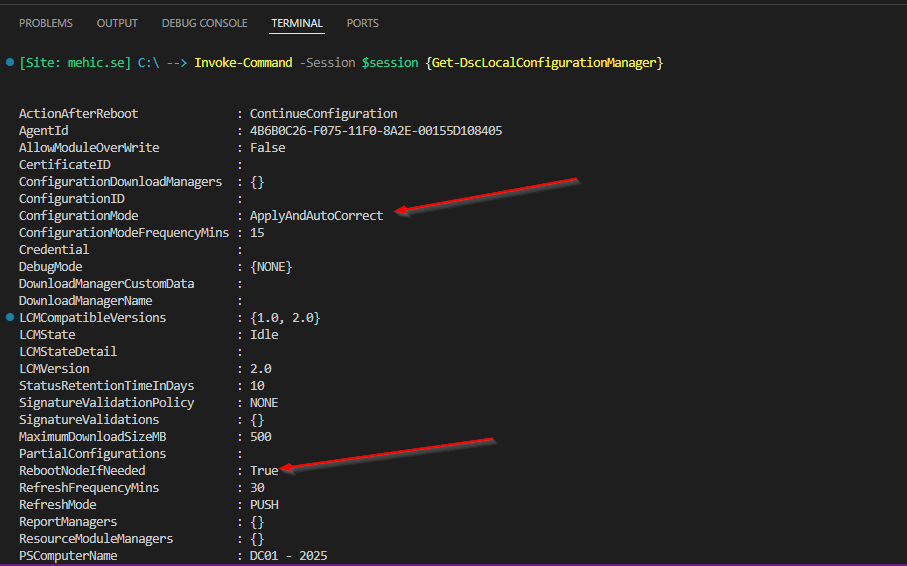Click the Invoke-Command text in the prompt
Screen dimensions: 907x566
[x=244, y=63]
